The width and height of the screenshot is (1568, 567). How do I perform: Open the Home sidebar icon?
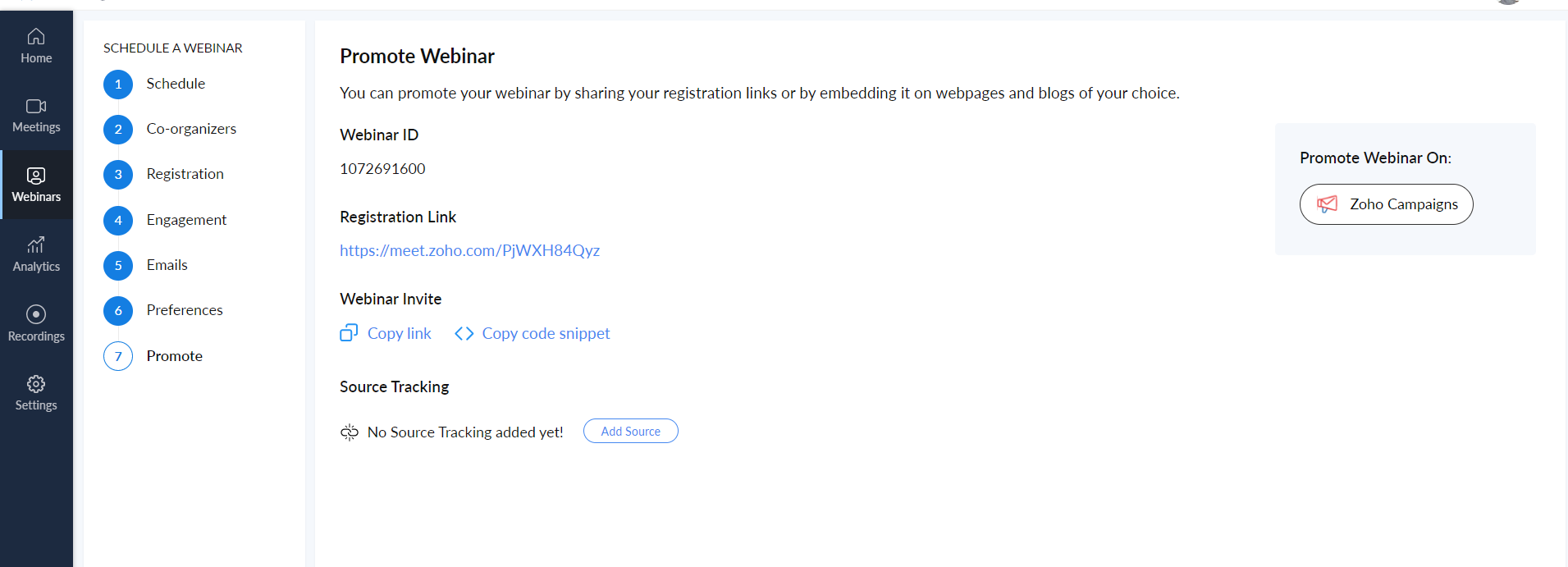tap(36, 36)
